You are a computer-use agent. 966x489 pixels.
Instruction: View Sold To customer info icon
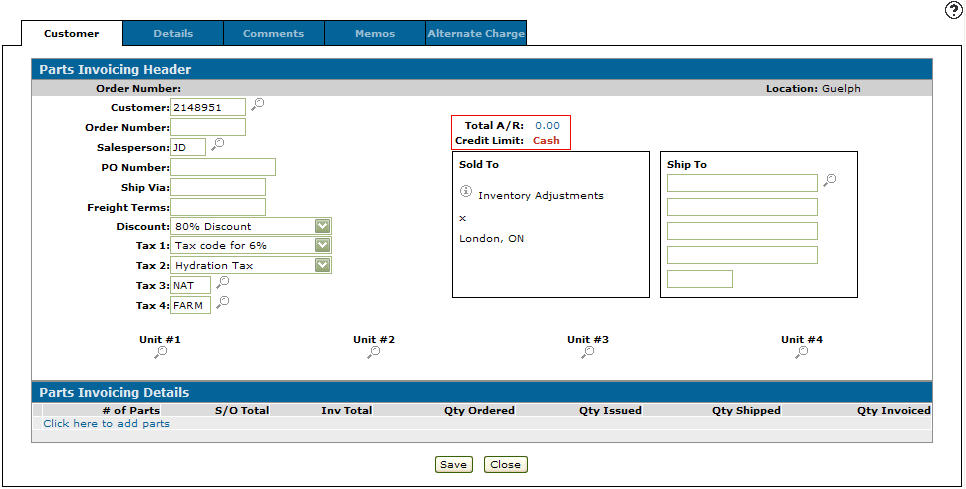pos(465,192)
